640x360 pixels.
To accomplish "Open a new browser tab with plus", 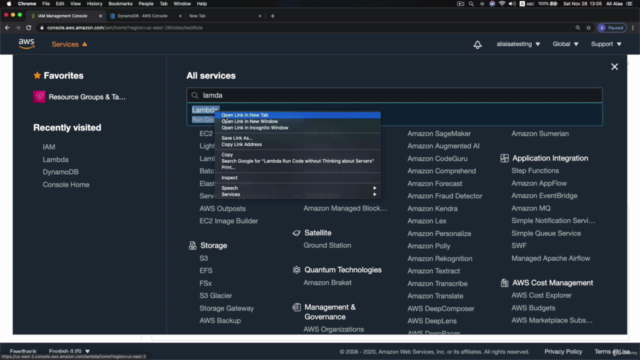I will [273, 16].
